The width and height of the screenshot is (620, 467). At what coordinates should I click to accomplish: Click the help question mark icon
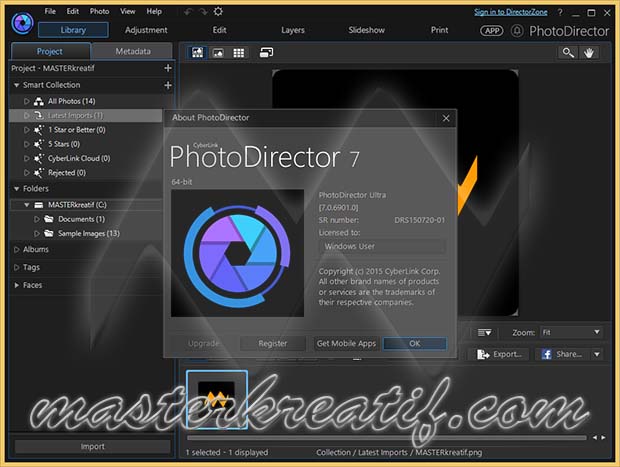click(560, 12)
